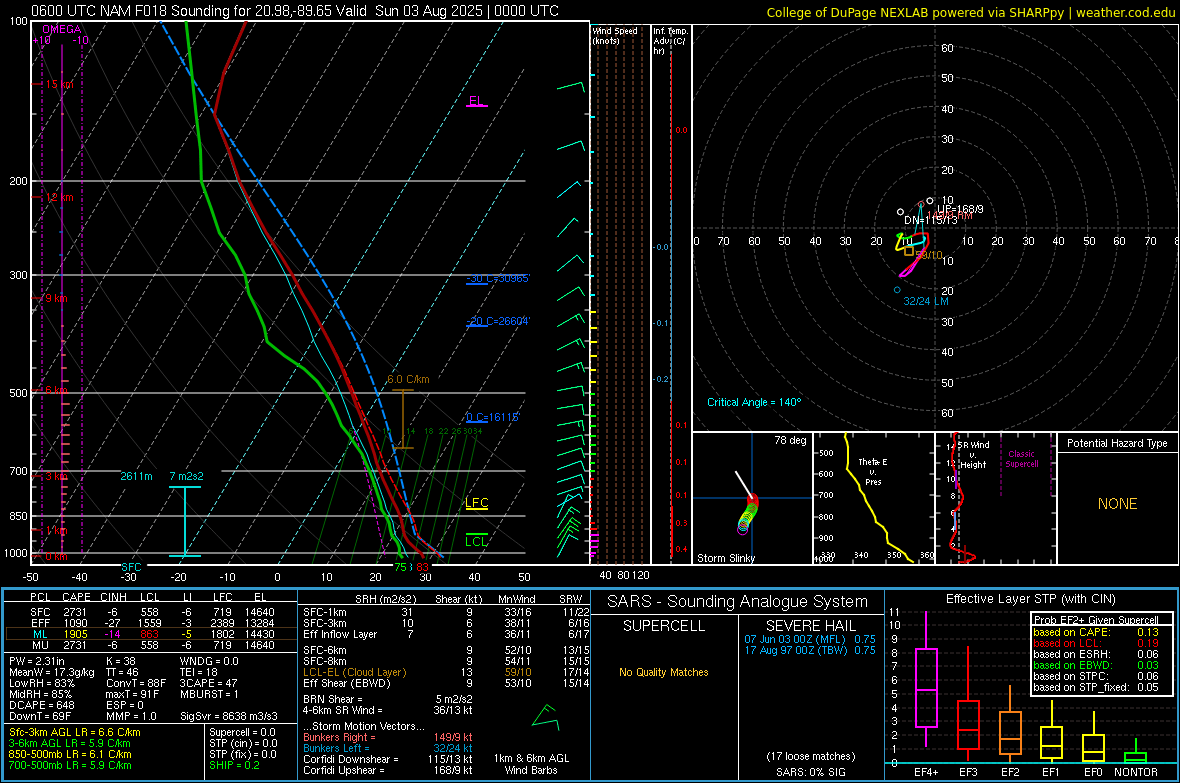Click the NONE hazard type value
This screenshot has width=1180, height=783.
[1118, 504]
